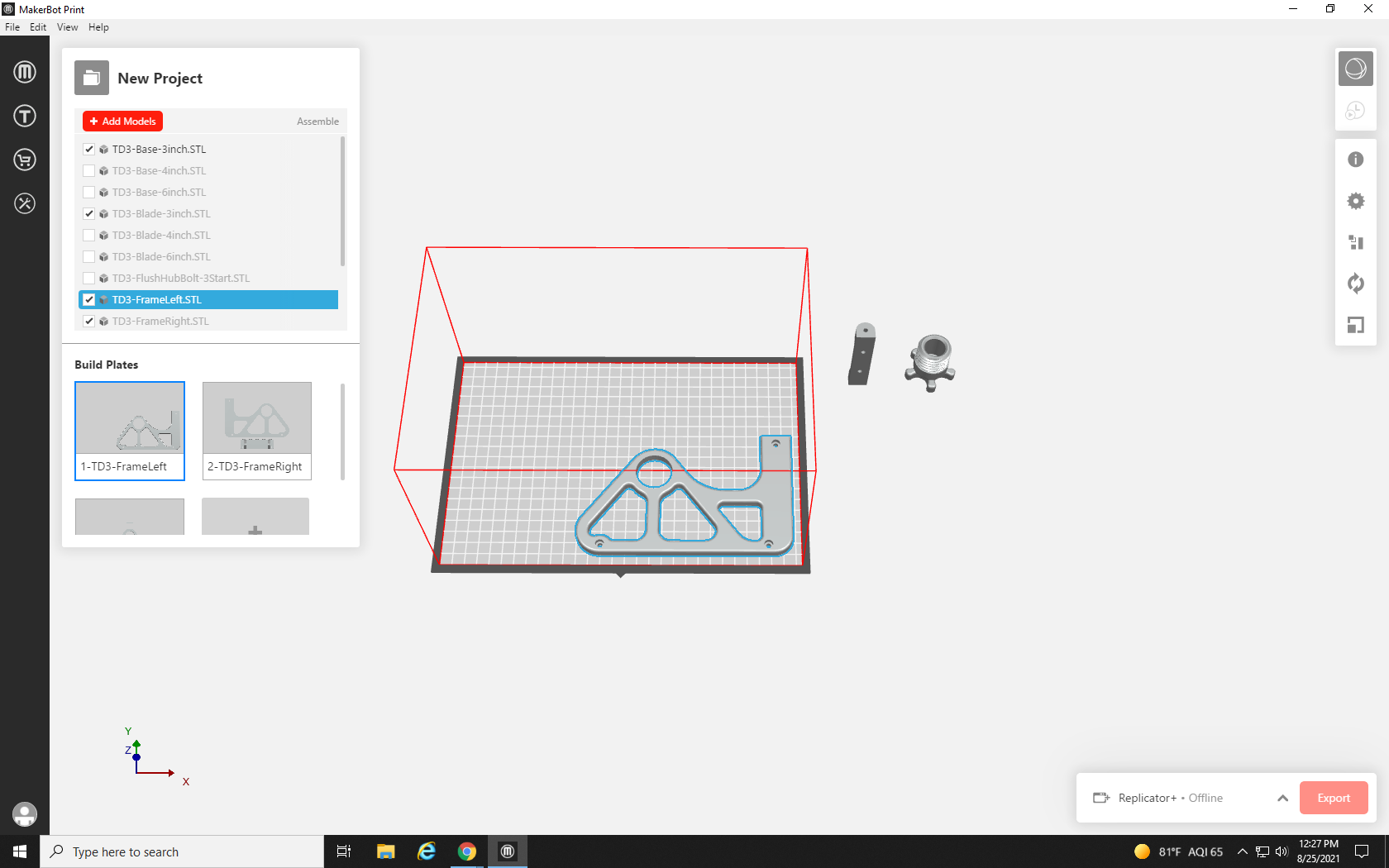Click the project folder icon
This screenshot has height=868, width=1389.
(x=92, y=78)
